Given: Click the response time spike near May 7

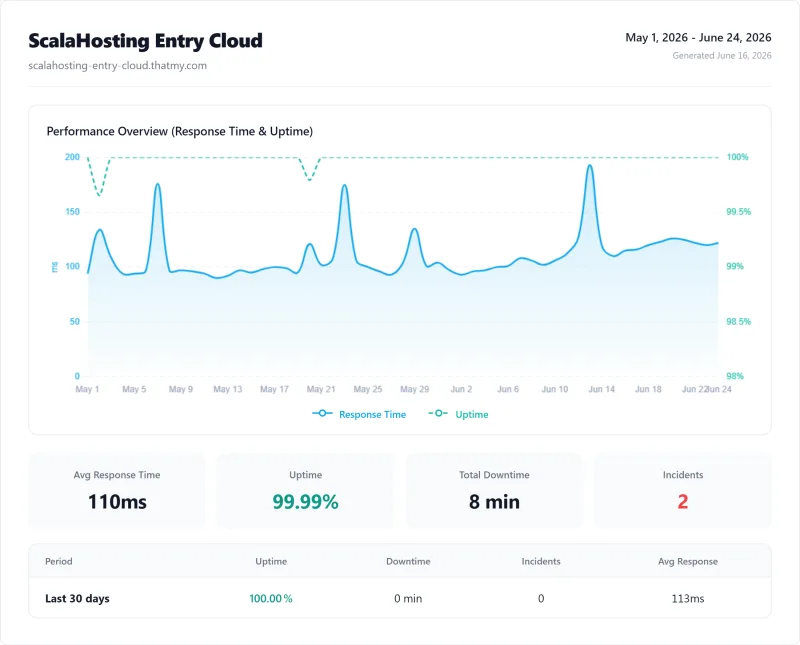Looking at the screenshot, I should pyautogui.click(x=158, y=185).
